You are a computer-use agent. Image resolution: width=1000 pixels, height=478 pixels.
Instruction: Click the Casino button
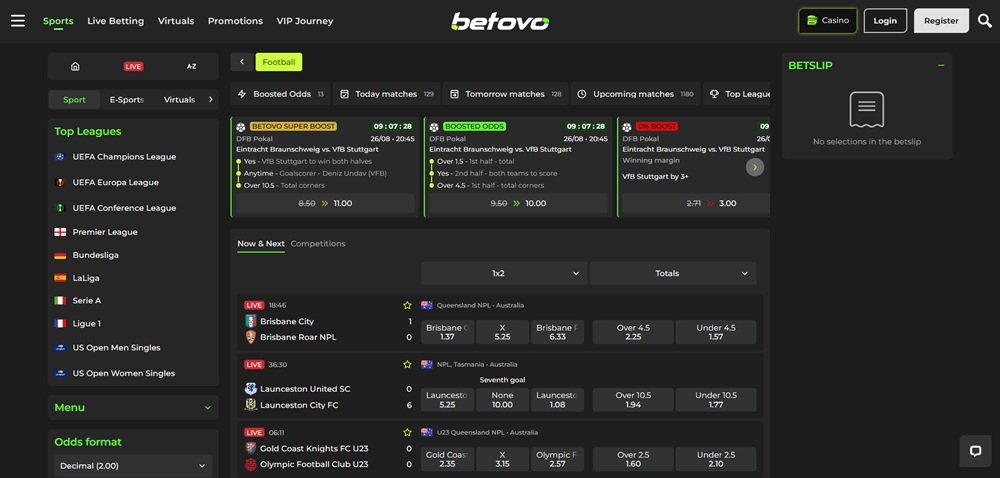(828, 20)
